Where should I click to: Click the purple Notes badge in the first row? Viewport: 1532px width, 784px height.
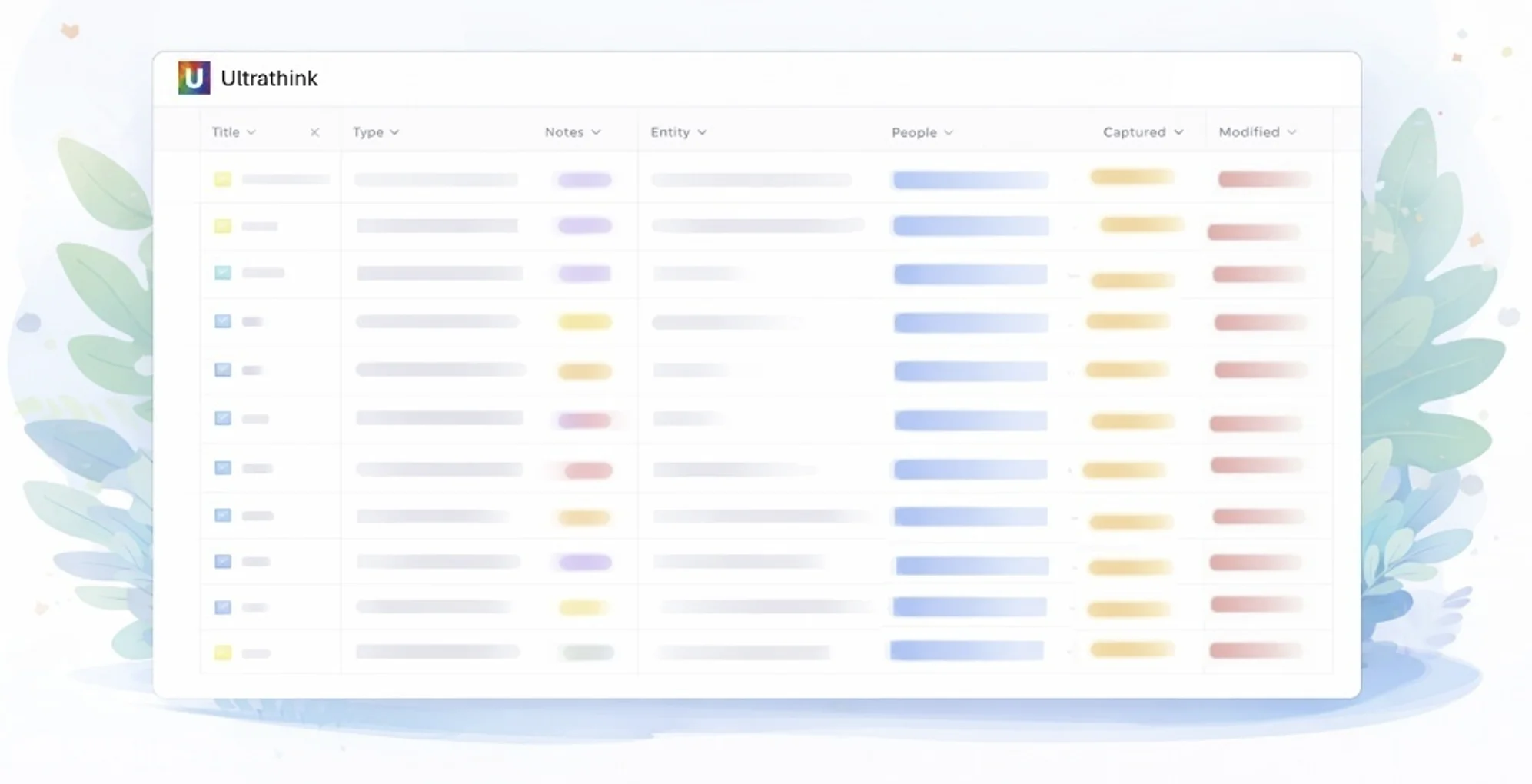tap(583, 179)
